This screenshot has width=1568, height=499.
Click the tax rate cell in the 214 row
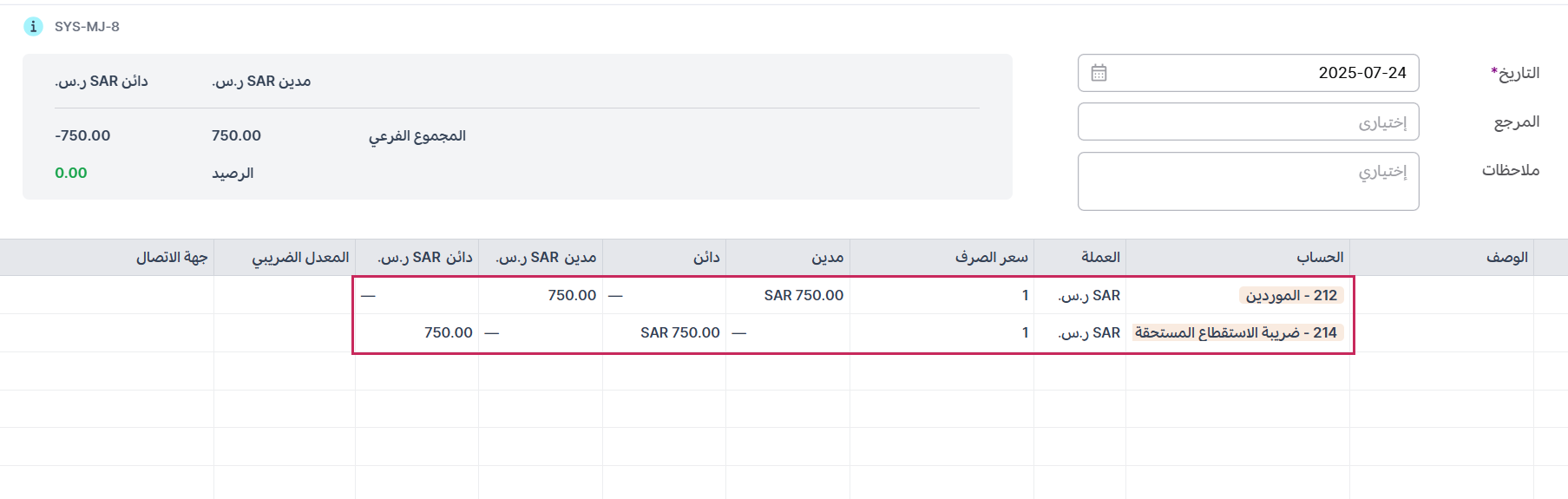tap(285, 333)
